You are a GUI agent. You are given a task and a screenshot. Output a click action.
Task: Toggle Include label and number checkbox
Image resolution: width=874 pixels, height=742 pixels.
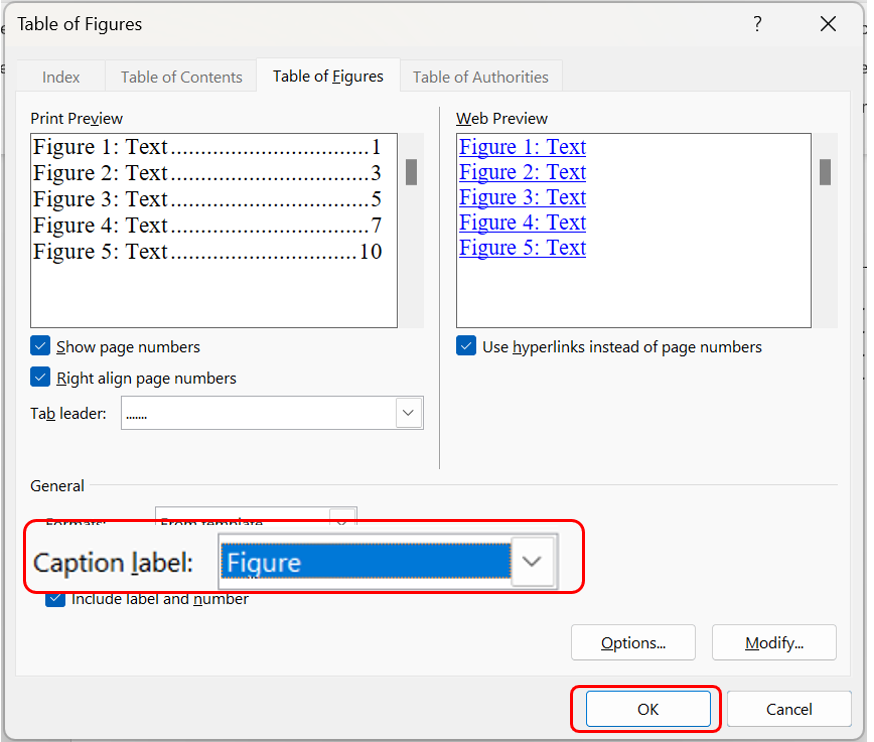54,600
